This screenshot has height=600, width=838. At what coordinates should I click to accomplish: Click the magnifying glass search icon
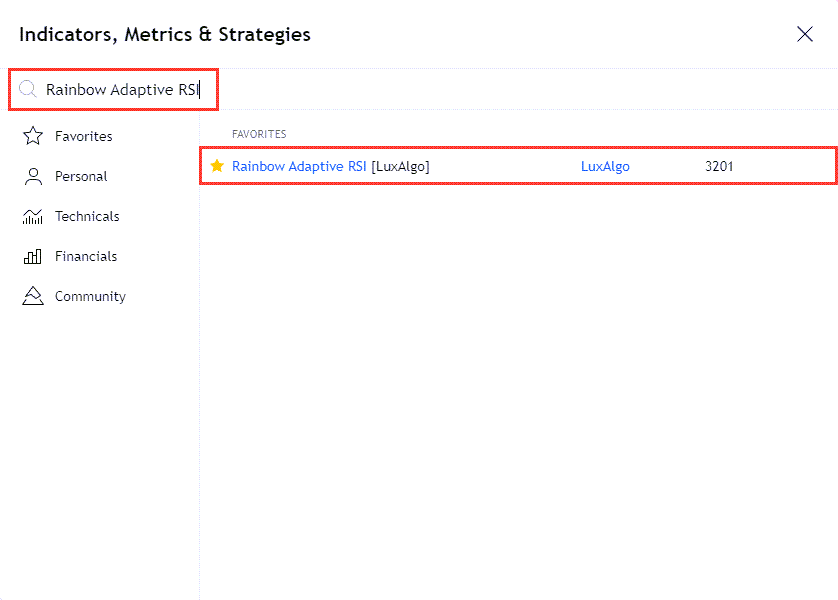[28, 89]
